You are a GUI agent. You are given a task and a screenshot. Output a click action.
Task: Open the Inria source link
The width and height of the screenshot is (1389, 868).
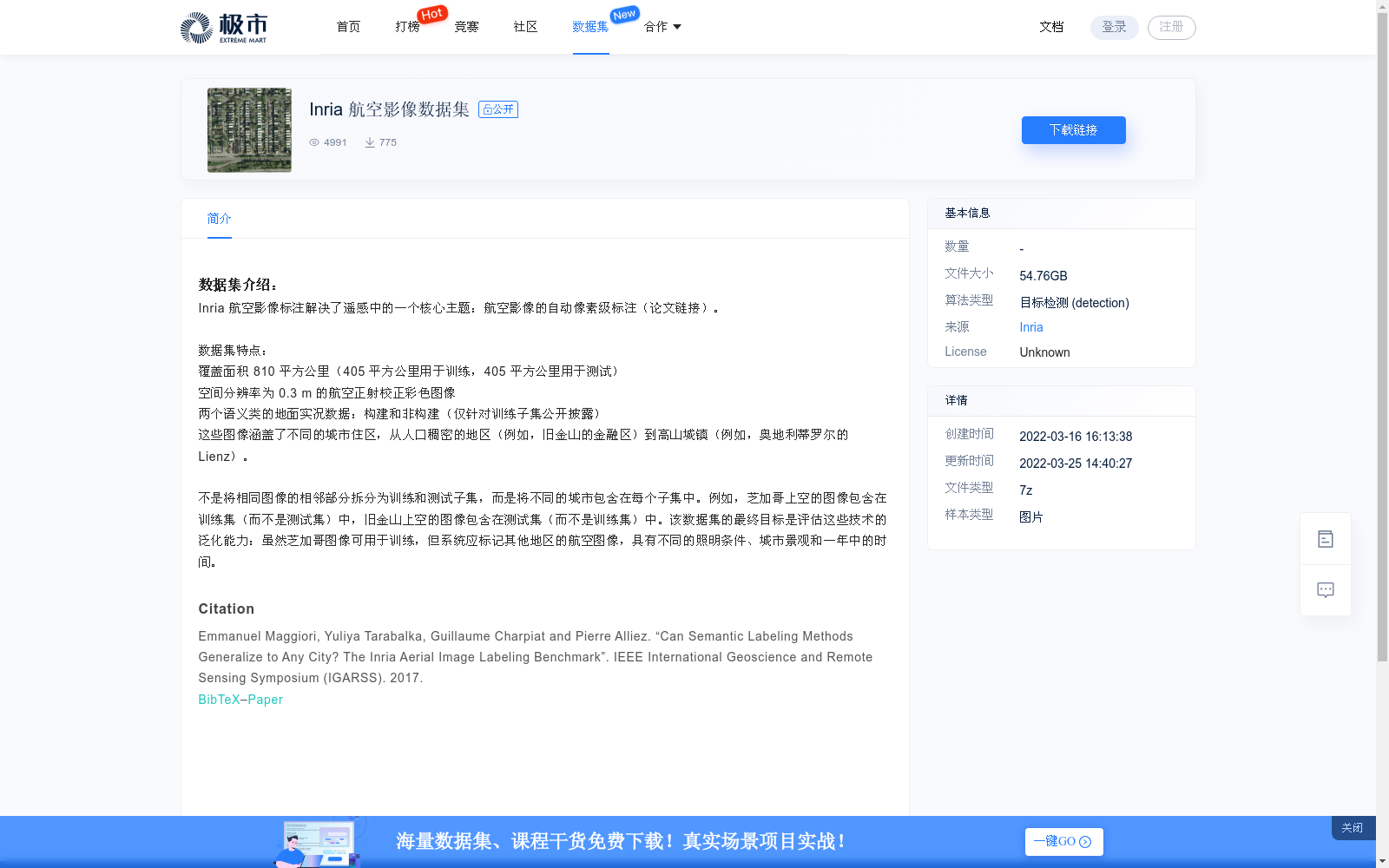[x=1031, y=327]
